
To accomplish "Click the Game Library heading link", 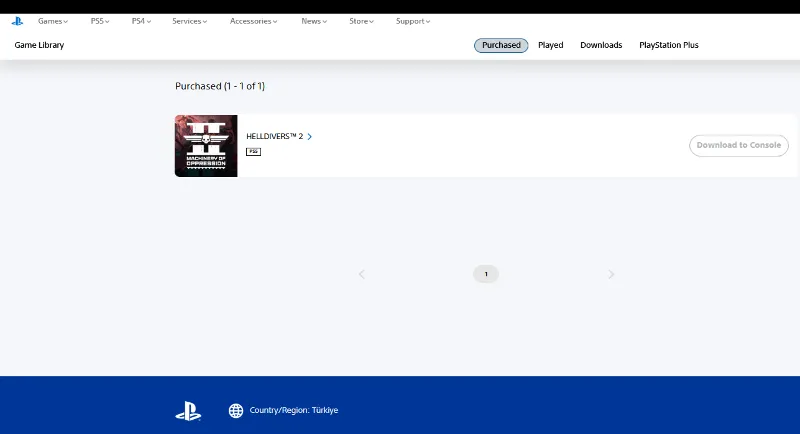I will [39, 45].
